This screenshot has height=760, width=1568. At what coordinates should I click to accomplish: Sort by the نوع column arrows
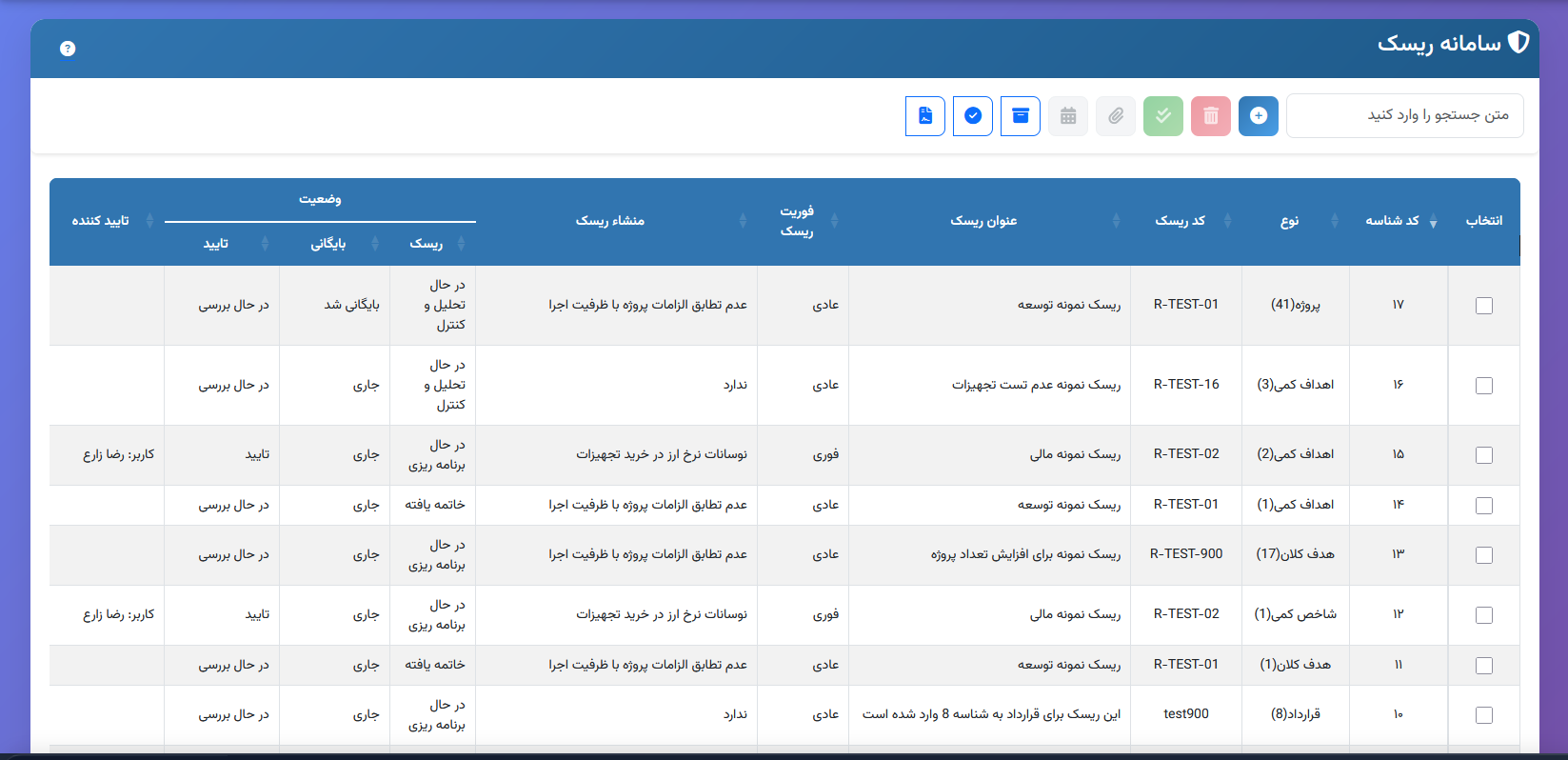1335,221
